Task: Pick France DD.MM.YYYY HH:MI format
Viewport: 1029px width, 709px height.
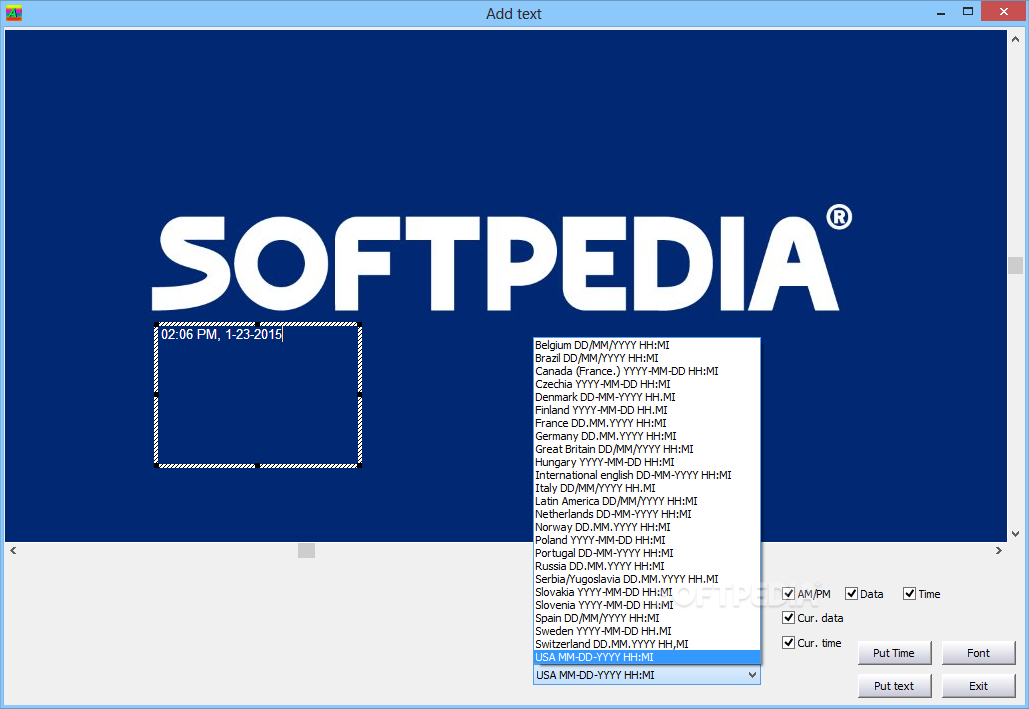Action: point(646,423)
